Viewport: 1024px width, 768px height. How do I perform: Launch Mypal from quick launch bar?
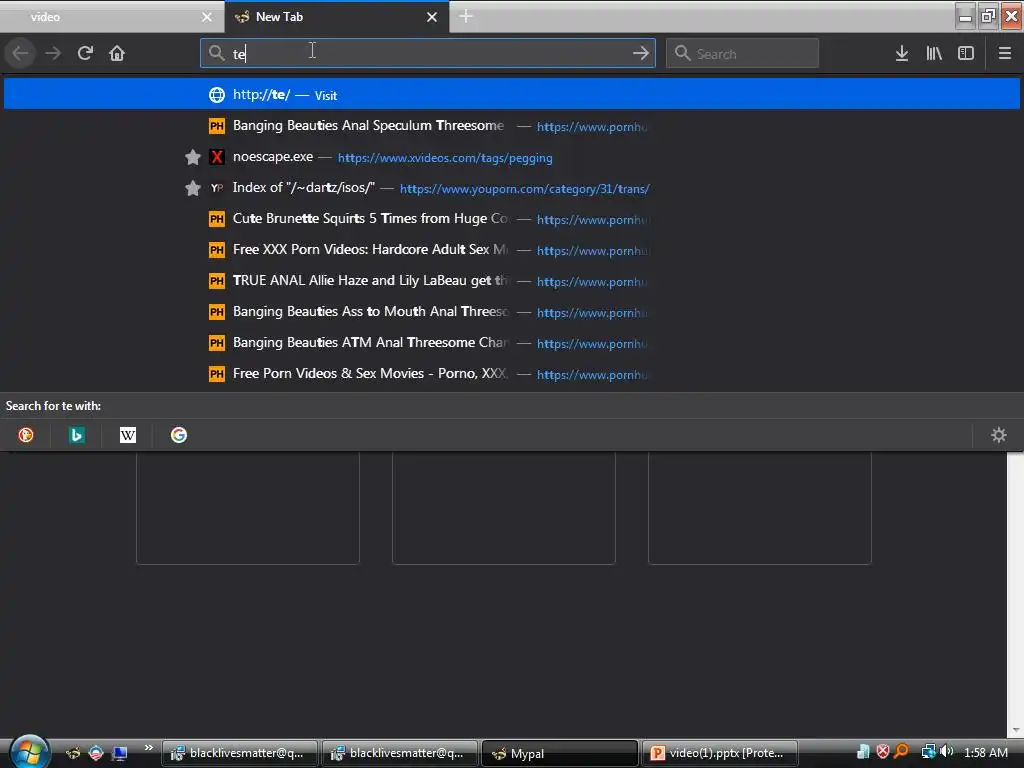pyautogui.click(x=73, y=754)
